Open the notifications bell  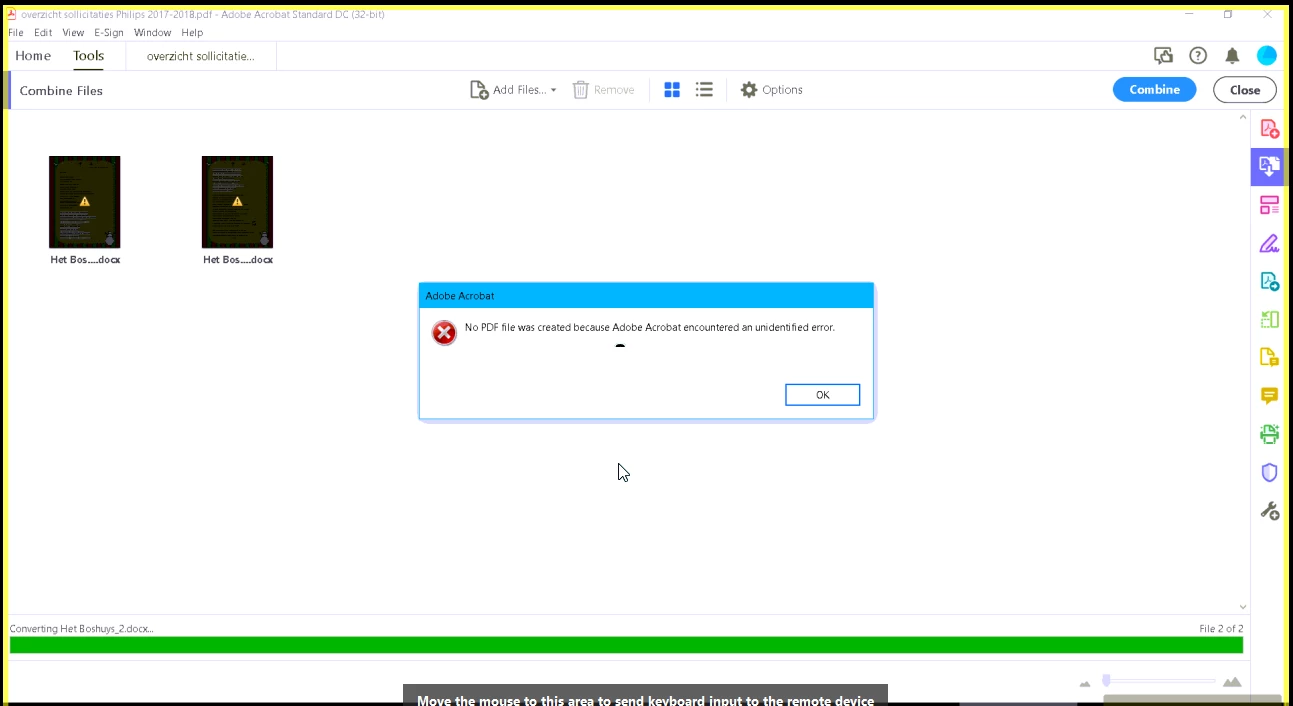click(x=1232, y=56)
